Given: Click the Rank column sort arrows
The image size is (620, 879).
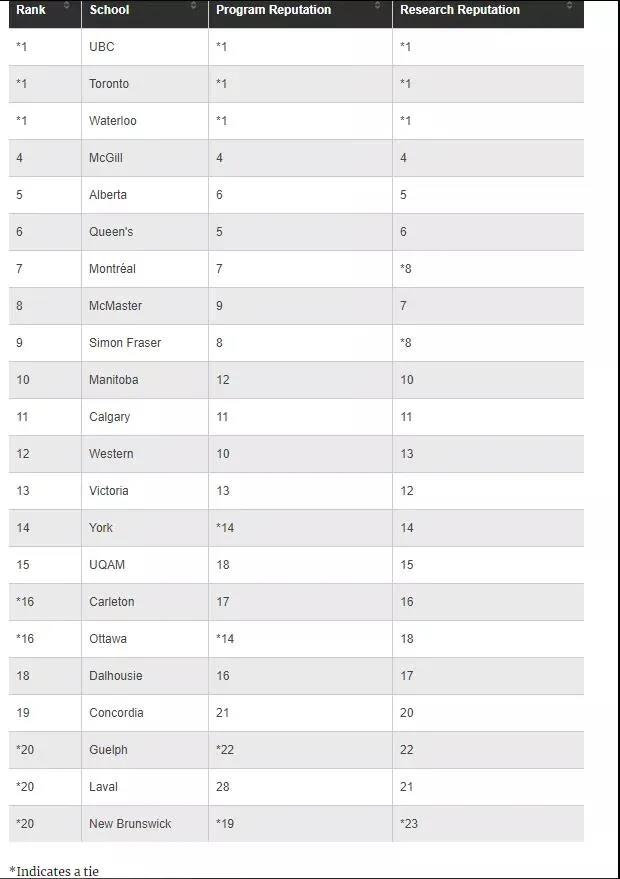Looking at the screenshot, I should tap(67, 7).
